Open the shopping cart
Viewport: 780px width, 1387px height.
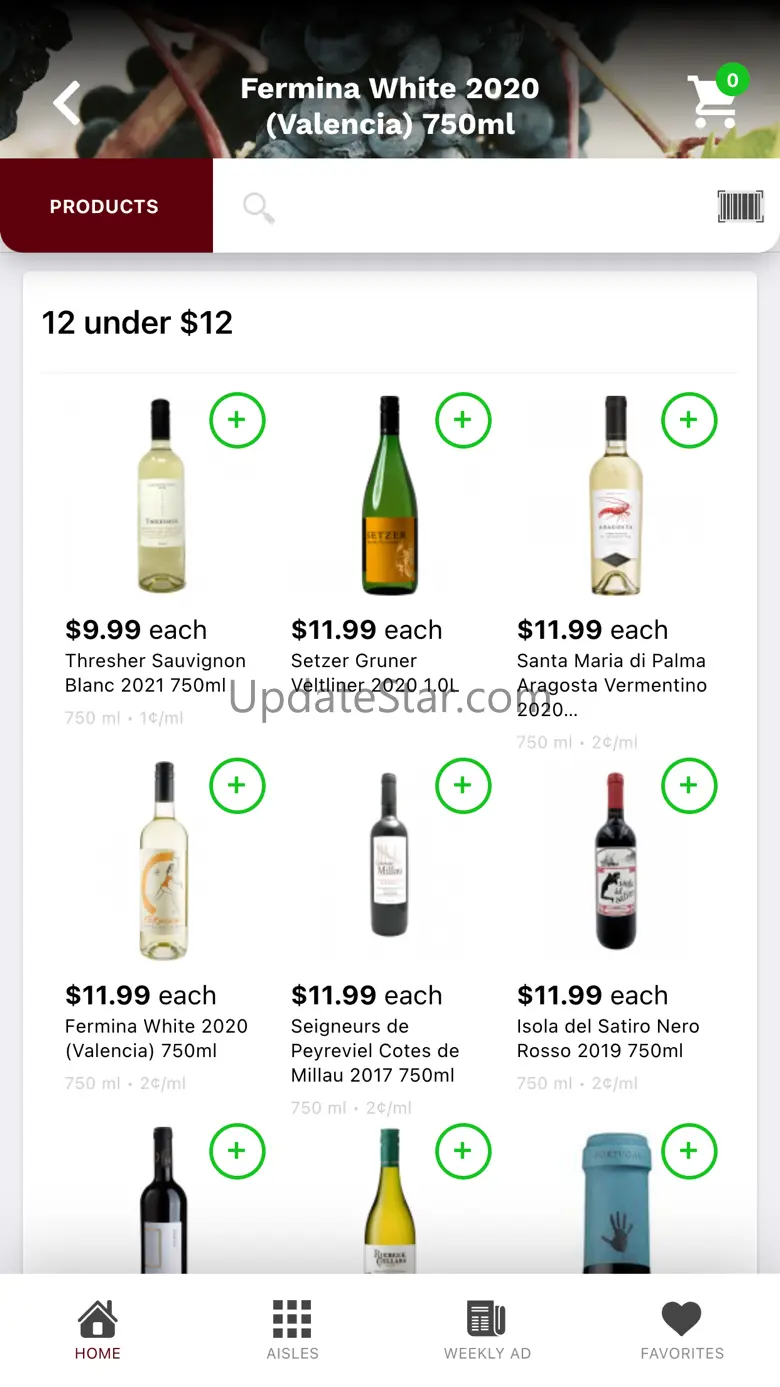715,101
